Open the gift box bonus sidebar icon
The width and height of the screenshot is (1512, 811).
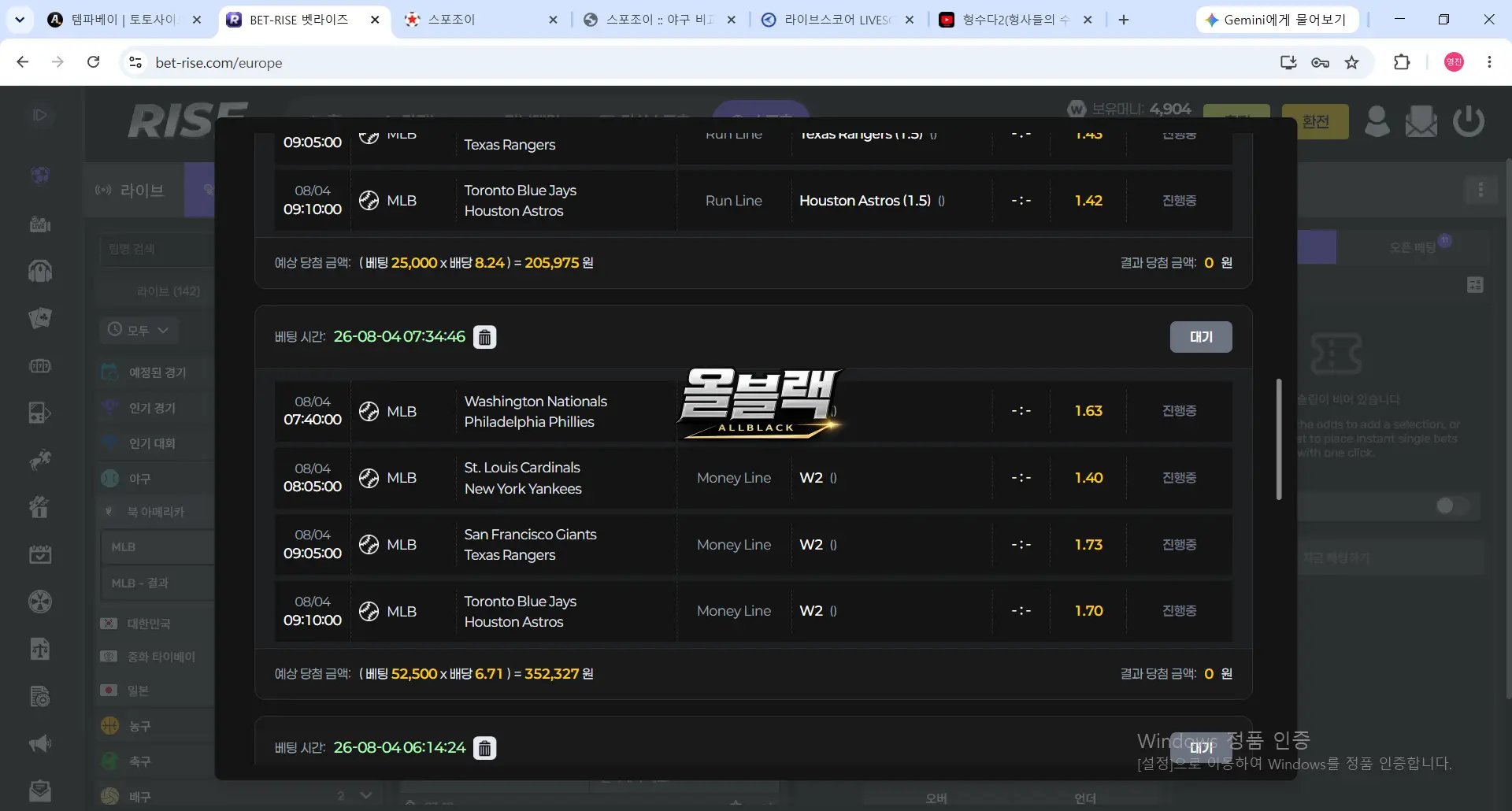40,507
